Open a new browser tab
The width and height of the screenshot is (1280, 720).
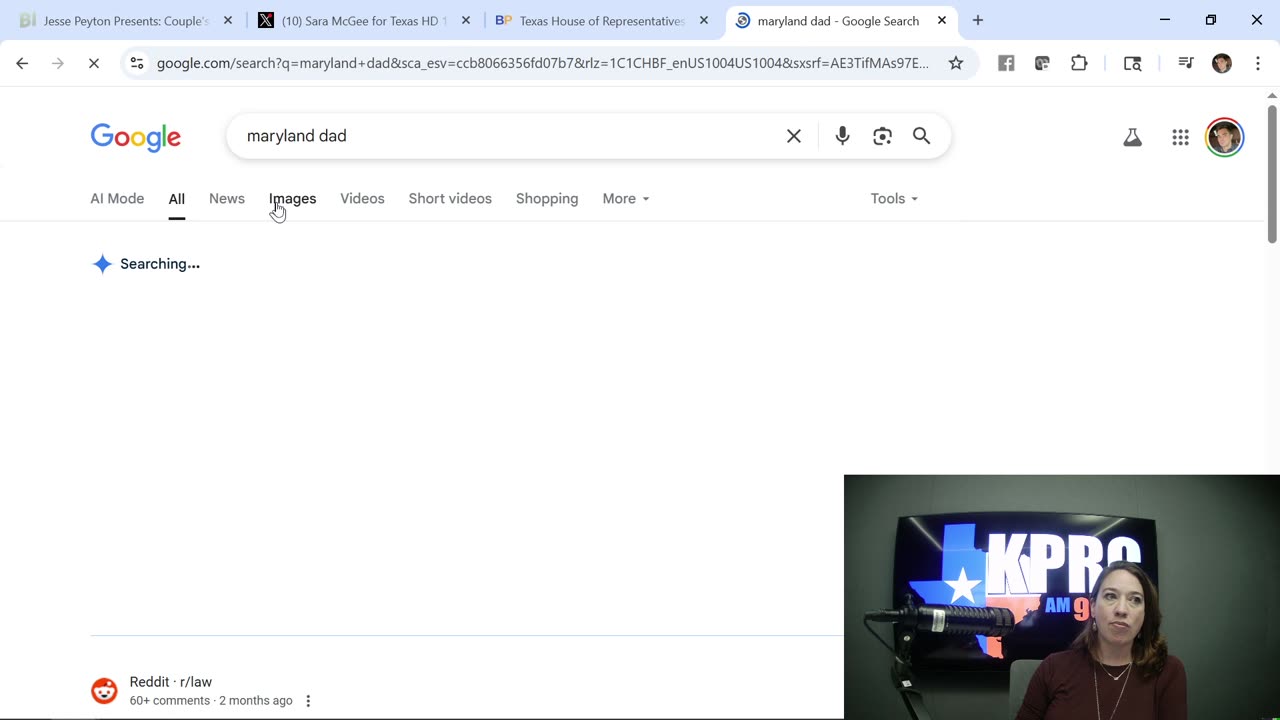(x=978, y=20)
